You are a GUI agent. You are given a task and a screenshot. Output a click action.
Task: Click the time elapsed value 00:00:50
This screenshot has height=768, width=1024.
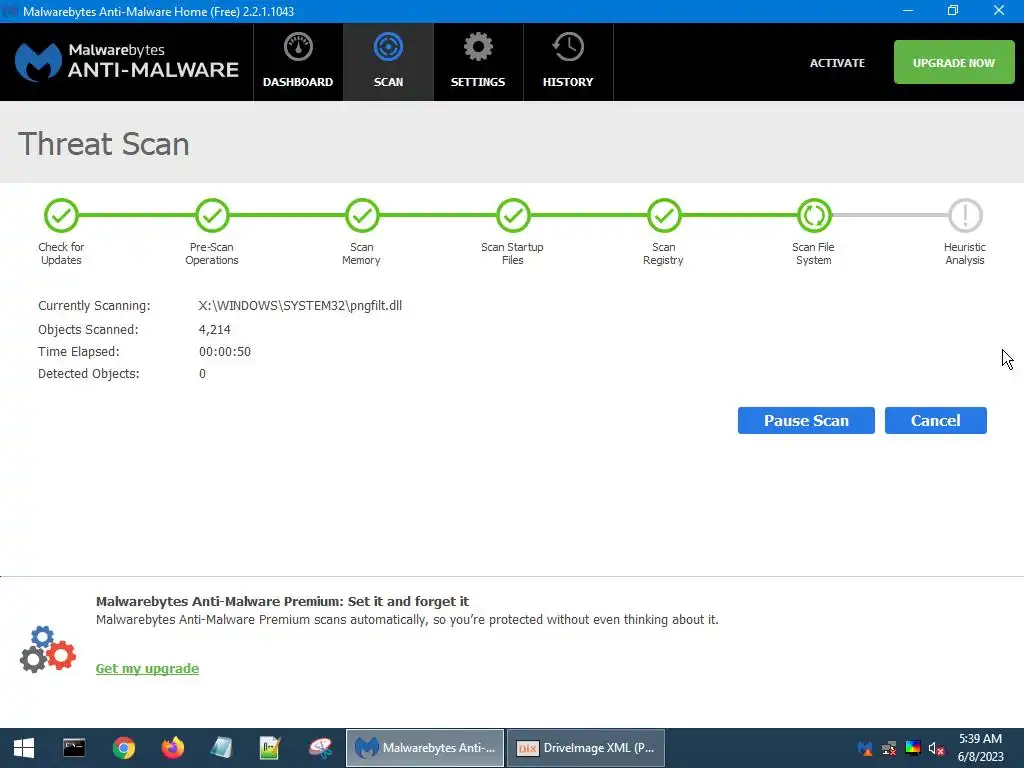(x=225, y=352)
